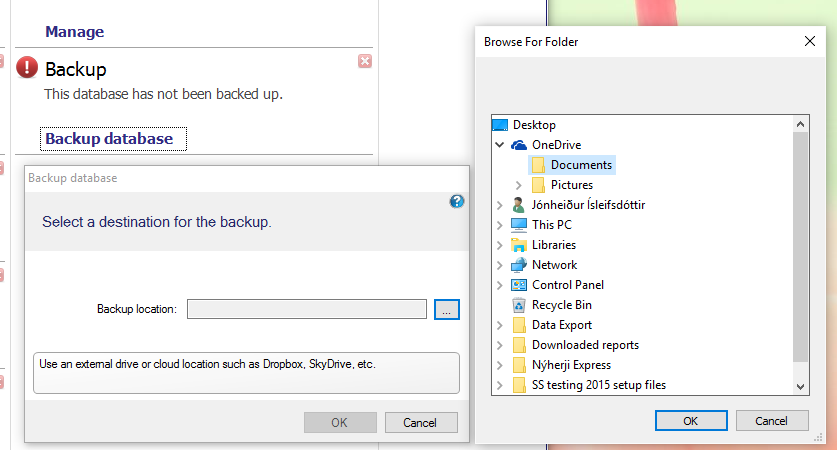Image resolution: width=837 pixels, height=450 pixels.
Task: Click the red Backup warning exclamation icon
Action: [27, 68]
